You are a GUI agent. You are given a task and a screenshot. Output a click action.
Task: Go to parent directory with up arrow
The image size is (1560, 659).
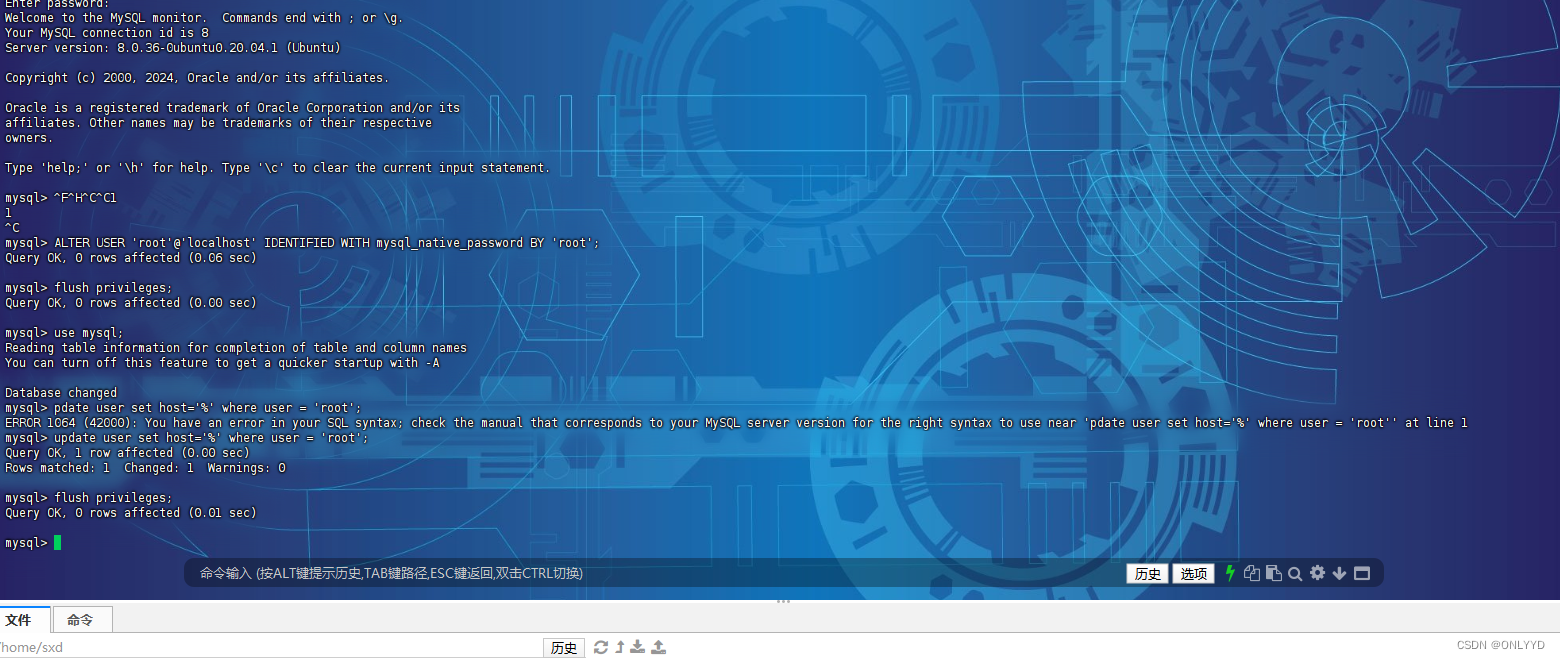pos(619,647)
